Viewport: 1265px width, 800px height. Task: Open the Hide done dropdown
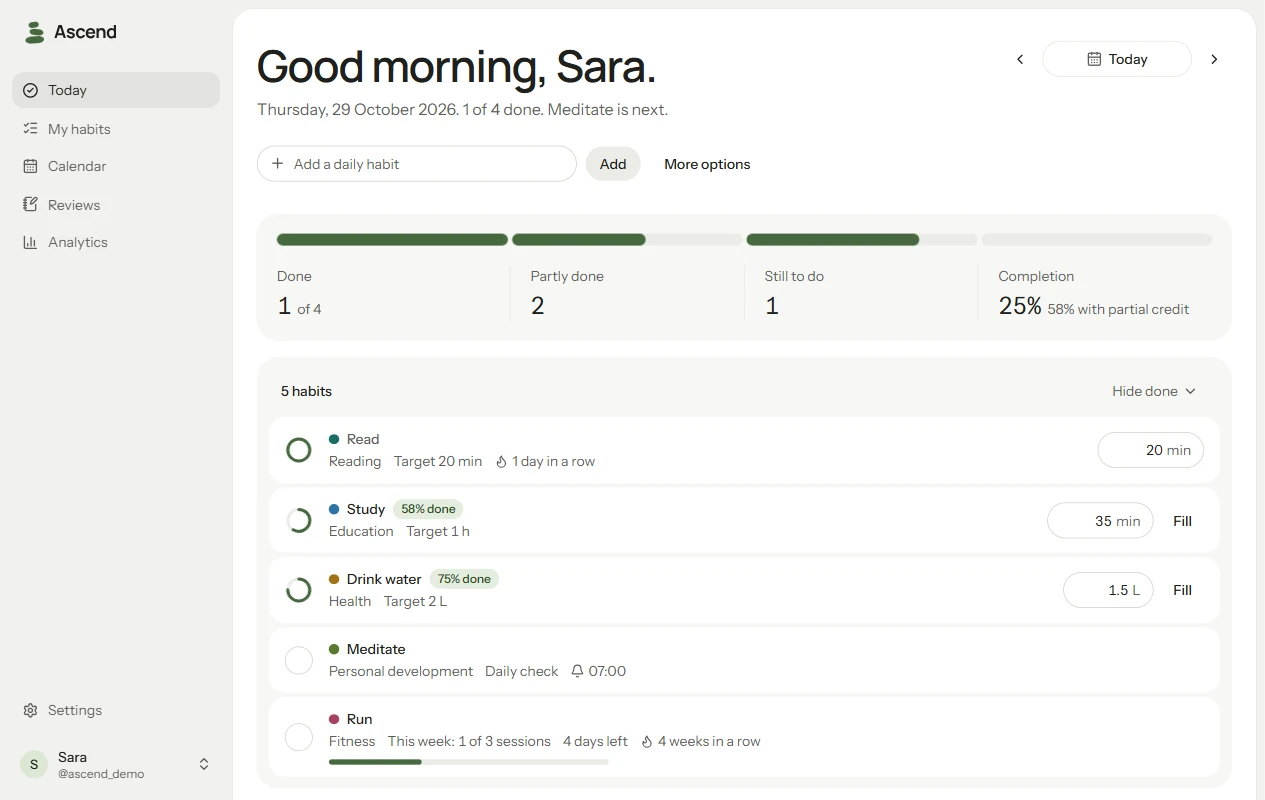(1154, 391)
